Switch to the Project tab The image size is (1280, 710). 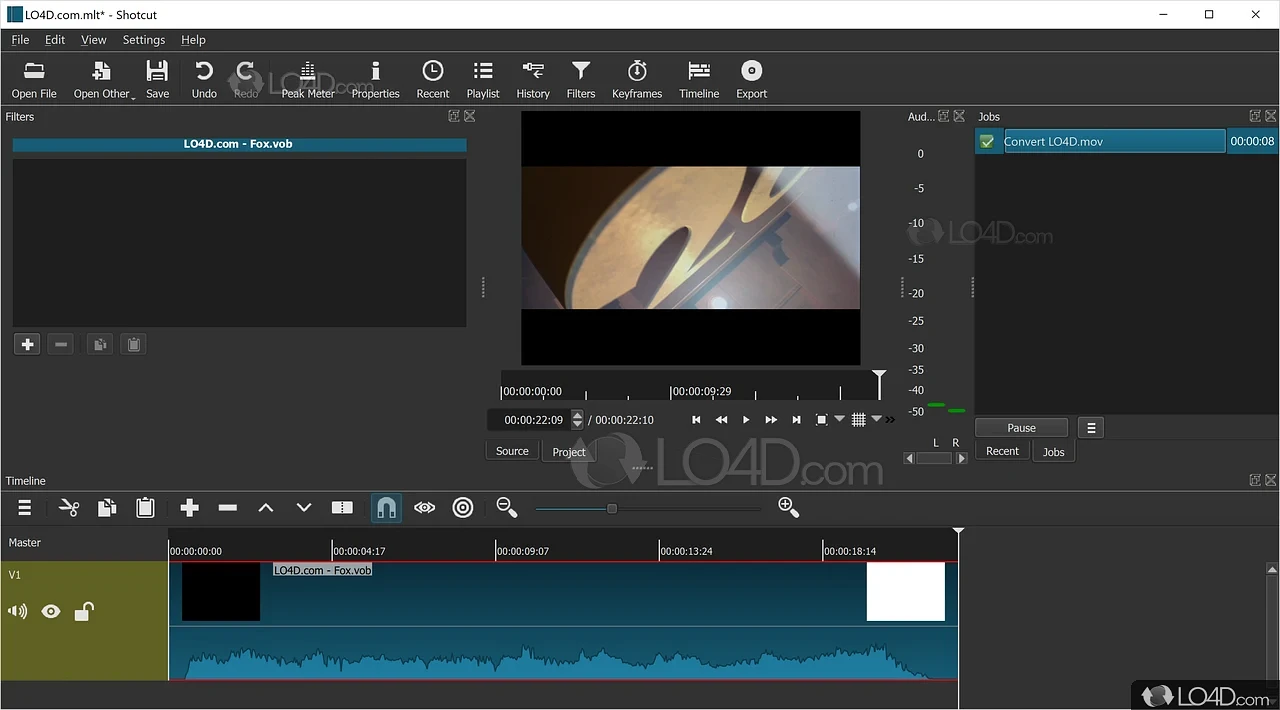tap(568, 452)
